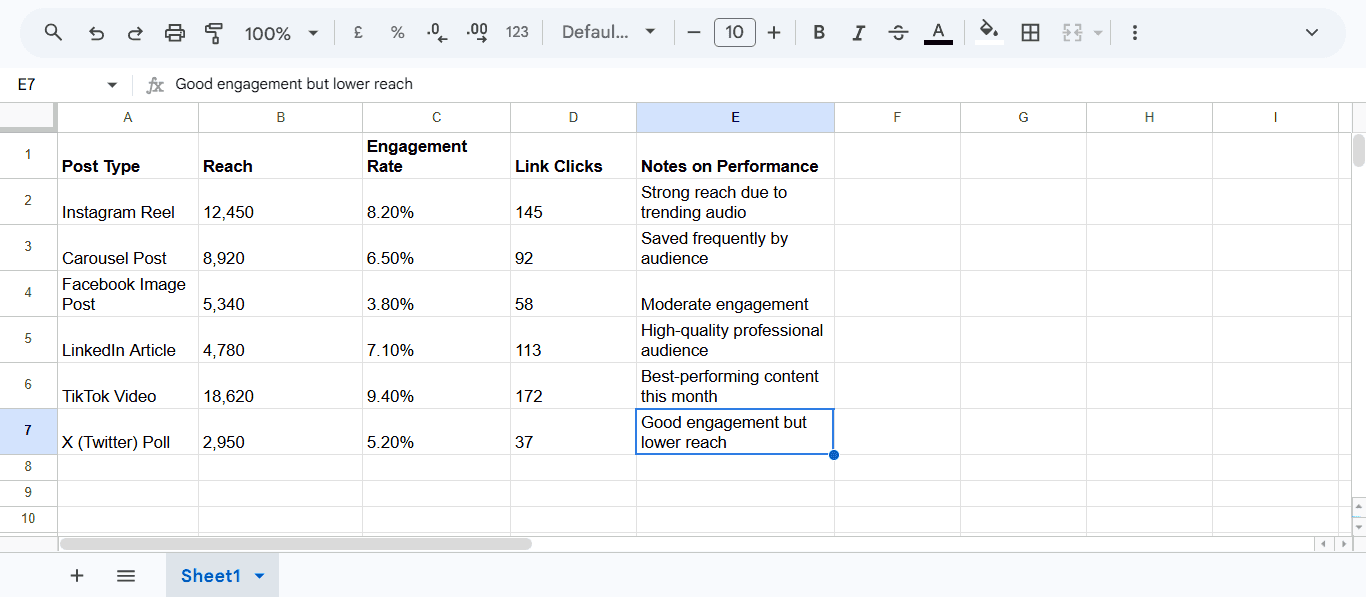Click the select all corner box
This screenshot has height=597, width=1366.
[28, 117]
